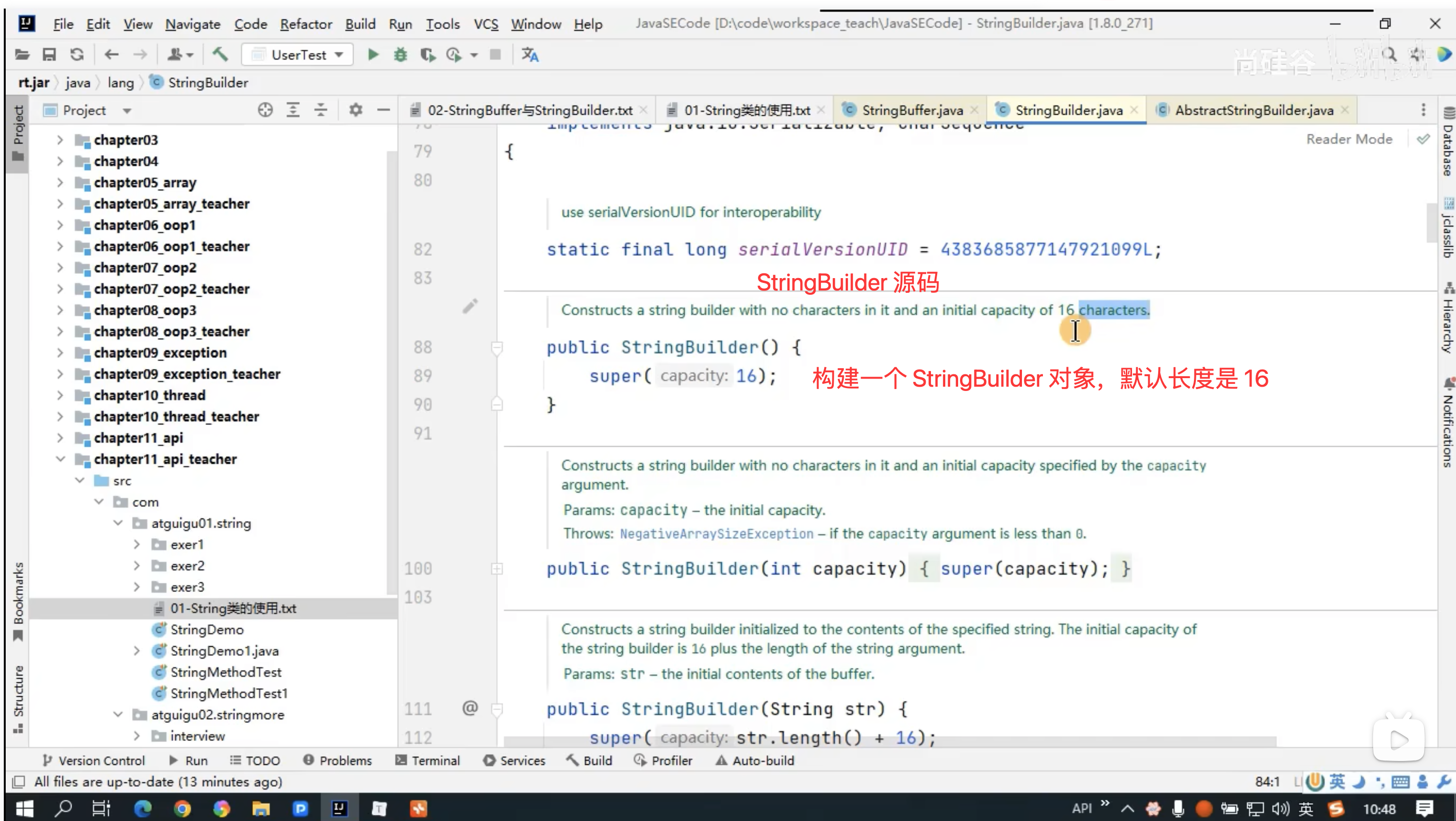The height and width of the screenshot is (821, 1456).
Task: Click Select Opened File target icon
Action: pyautogui.click(x=265, y=110)
